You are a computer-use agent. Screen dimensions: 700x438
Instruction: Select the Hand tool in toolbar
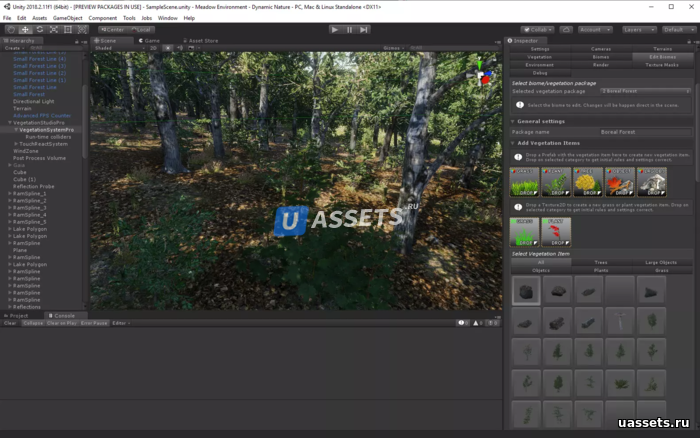[11, 29]
